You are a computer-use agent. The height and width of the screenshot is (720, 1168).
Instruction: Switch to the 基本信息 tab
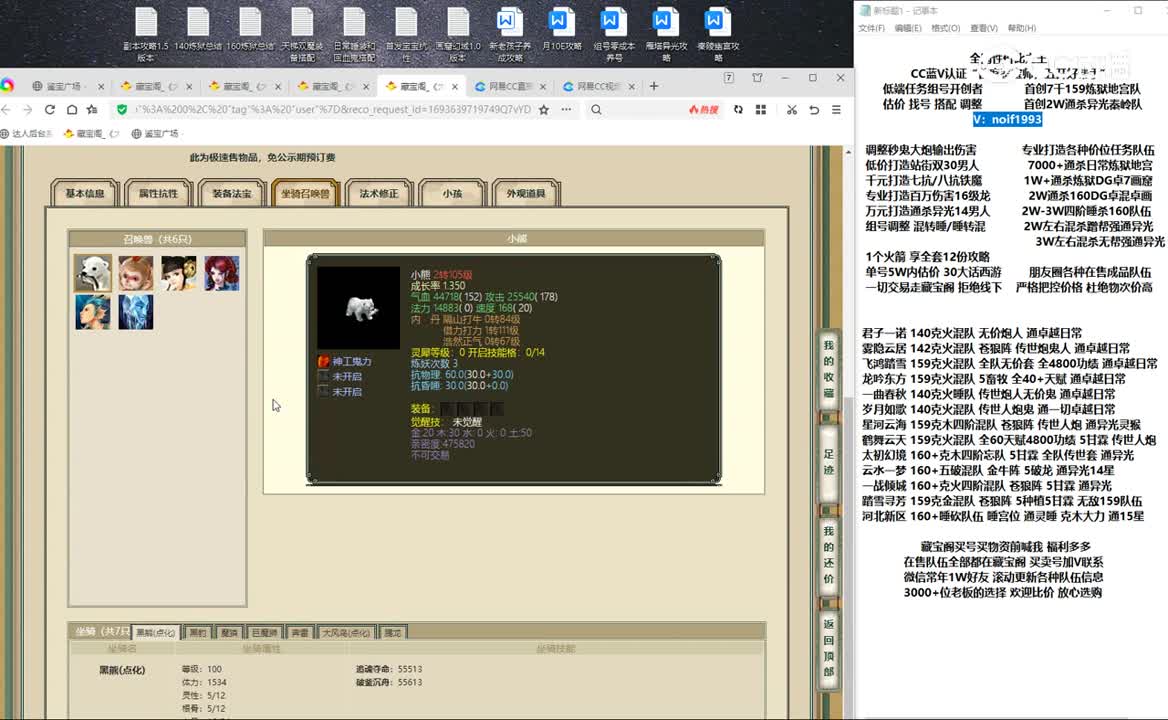coord(85,194)
